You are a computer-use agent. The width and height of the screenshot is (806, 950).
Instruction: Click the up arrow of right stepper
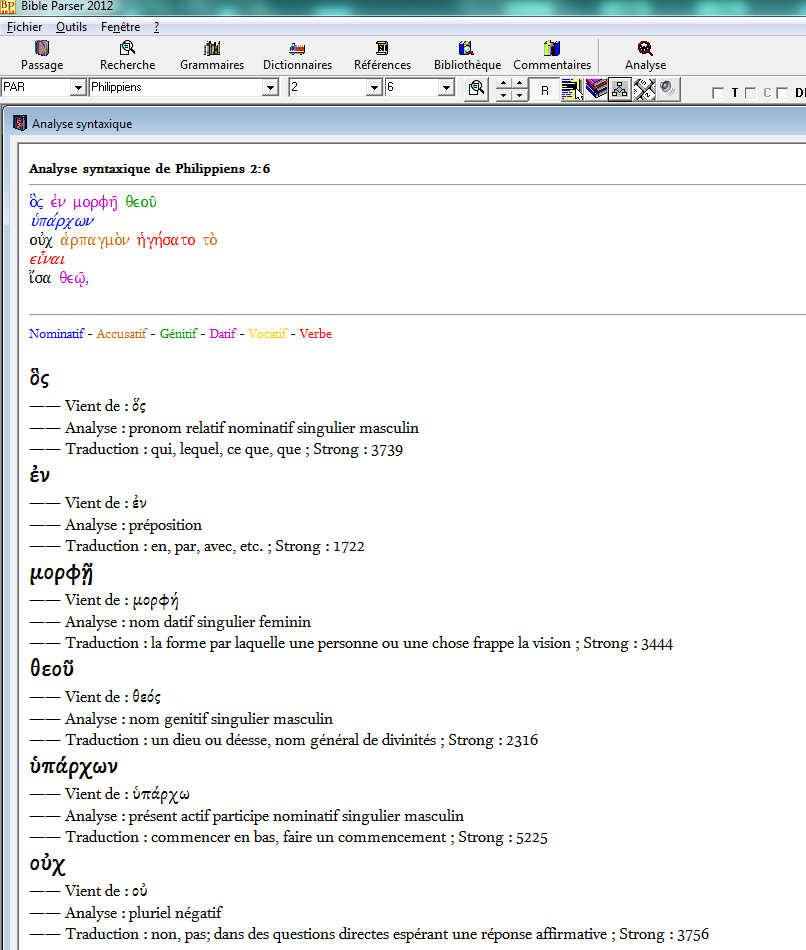point(520,84)
